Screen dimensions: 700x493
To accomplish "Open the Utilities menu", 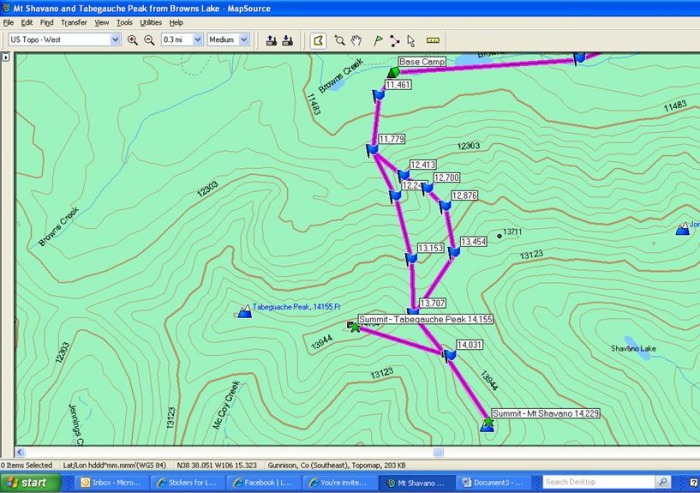I will click(x=151, y=22).
